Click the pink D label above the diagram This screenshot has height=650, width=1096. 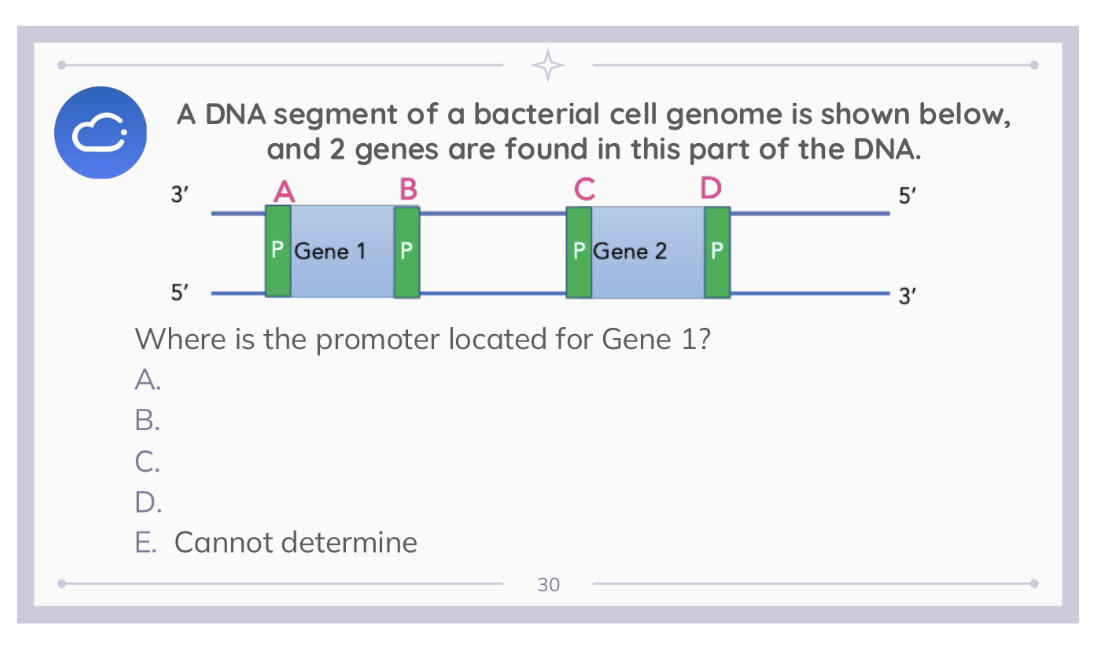click(x=711, y=188)
